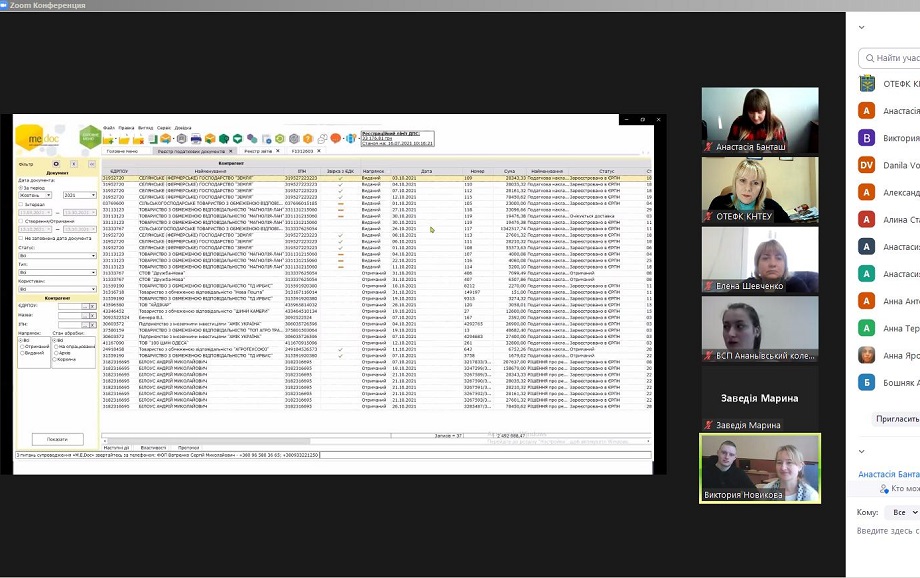The height and width of the screenshot is (578, 920).
Task: Click the orange question mark hexagon help icon
Action: pos(307,139)
